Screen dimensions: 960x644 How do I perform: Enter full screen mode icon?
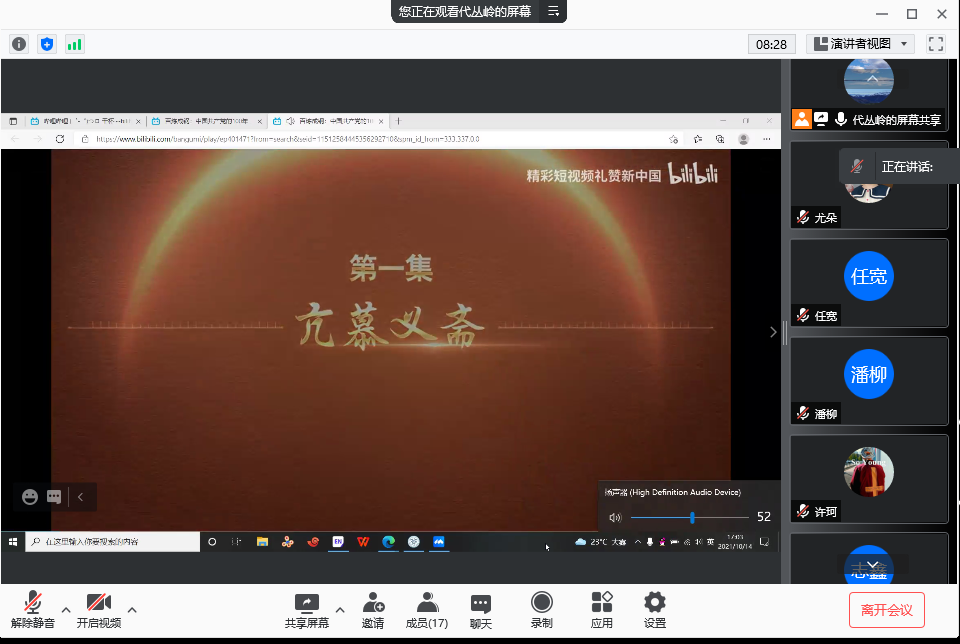click(936, 44)
